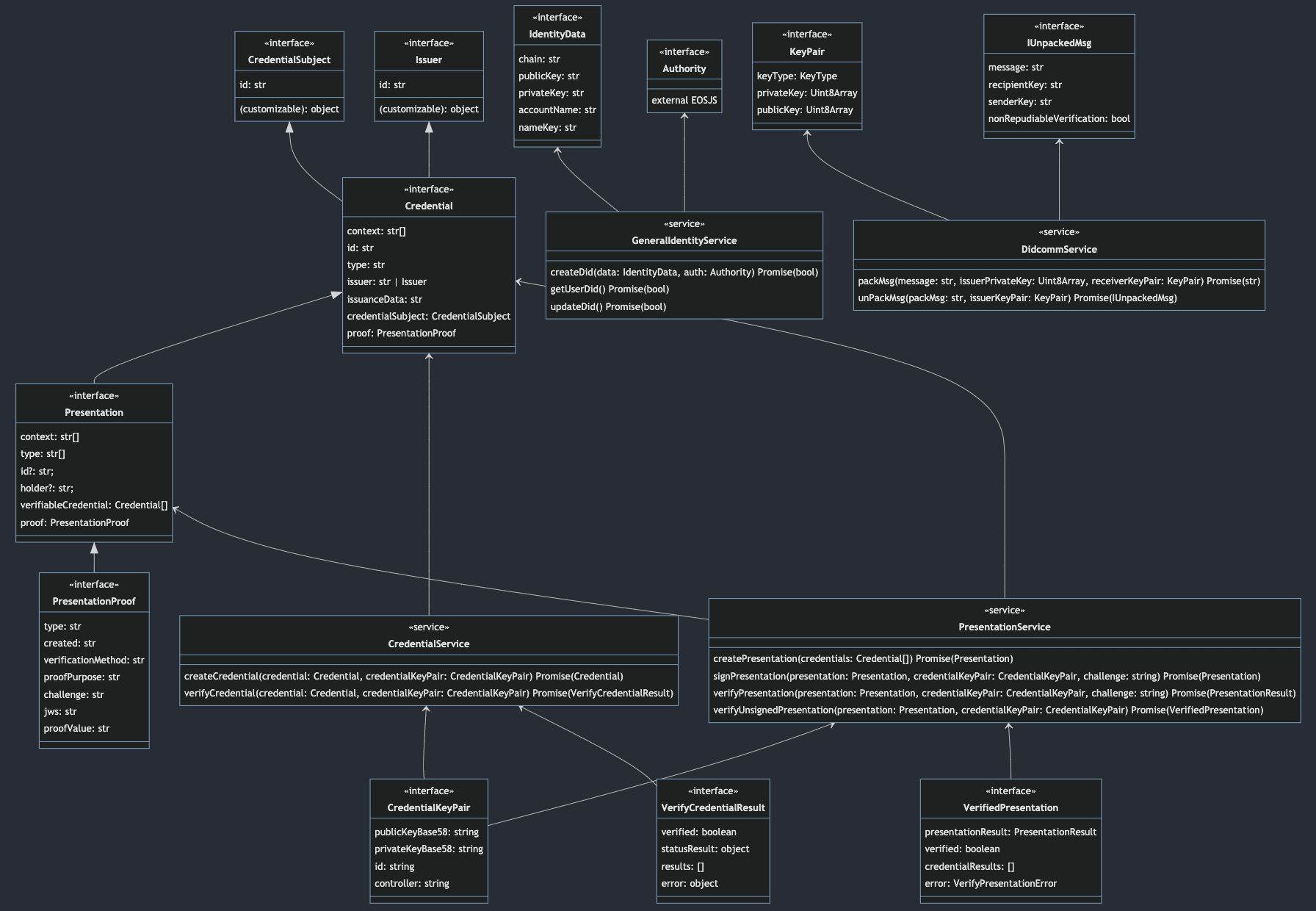Click '(customizable): object' in Issuer
Image resolution: width=1316 pixels, height=911 pixels.
[429, 109]
